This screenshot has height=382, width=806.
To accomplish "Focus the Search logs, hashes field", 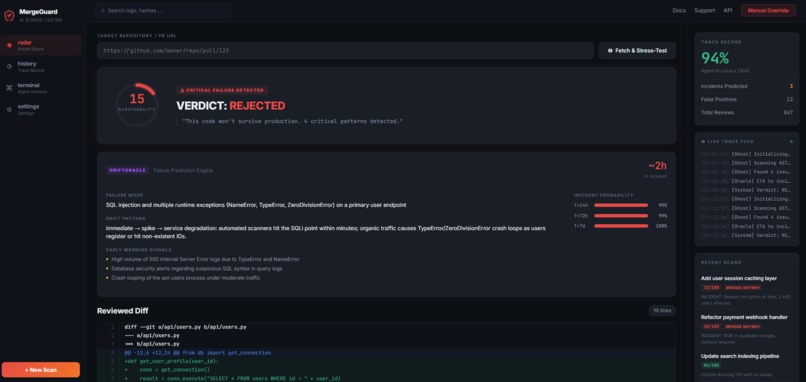I will 163,10.
